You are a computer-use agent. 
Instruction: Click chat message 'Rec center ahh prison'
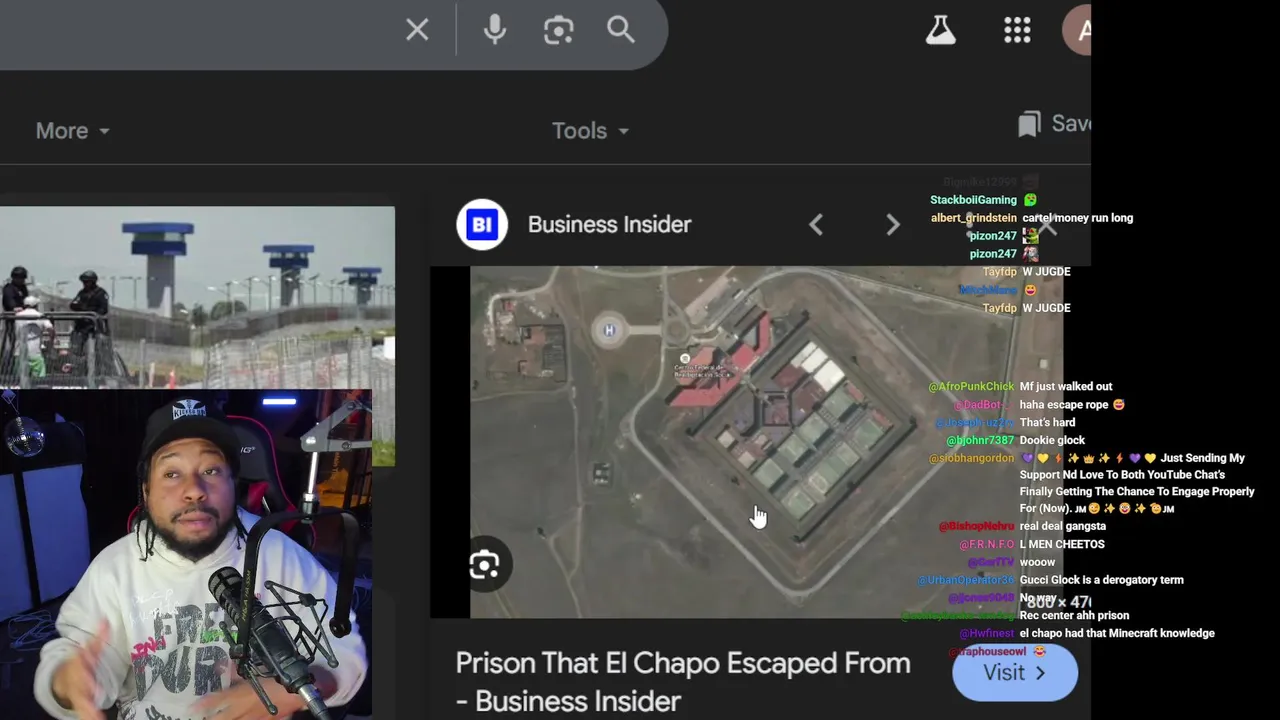tap(1074, 616)
